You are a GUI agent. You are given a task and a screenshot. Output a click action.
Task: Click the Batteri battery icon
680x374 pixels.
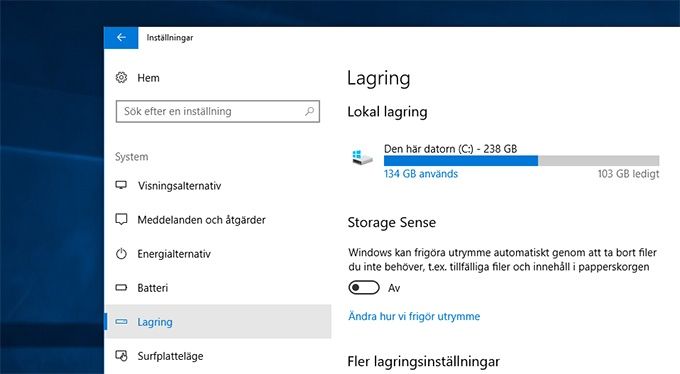[121, 287]
